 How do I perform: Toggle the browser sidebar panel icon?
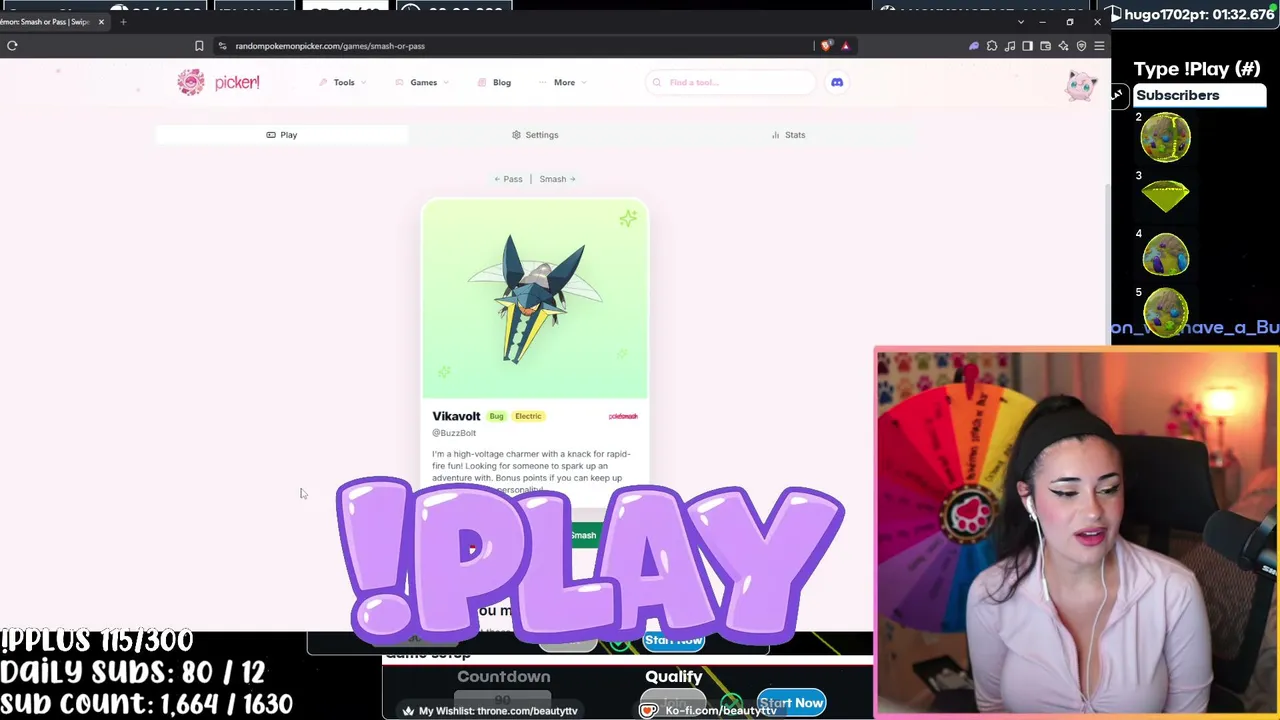pos(1027,45)
